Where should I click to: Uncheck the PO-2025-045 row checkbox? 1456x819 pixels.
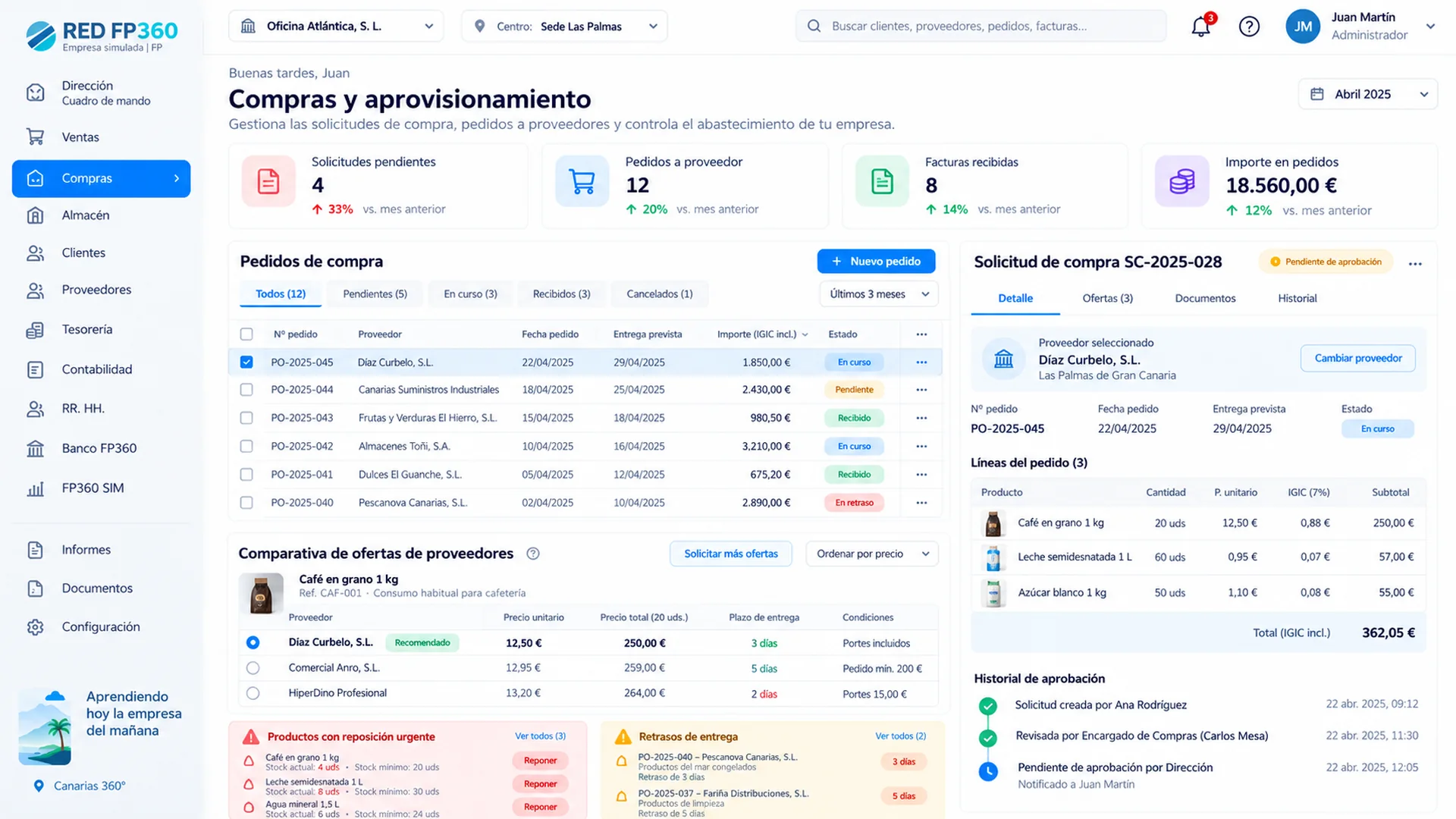coord(246,362)
